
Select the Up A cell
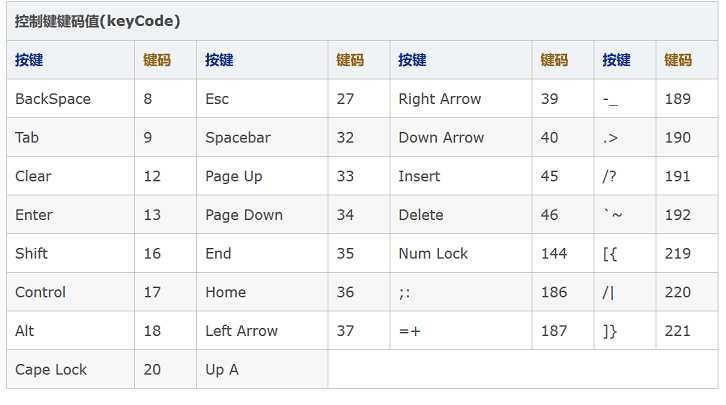pyautogui.click(x=222, y=370)
